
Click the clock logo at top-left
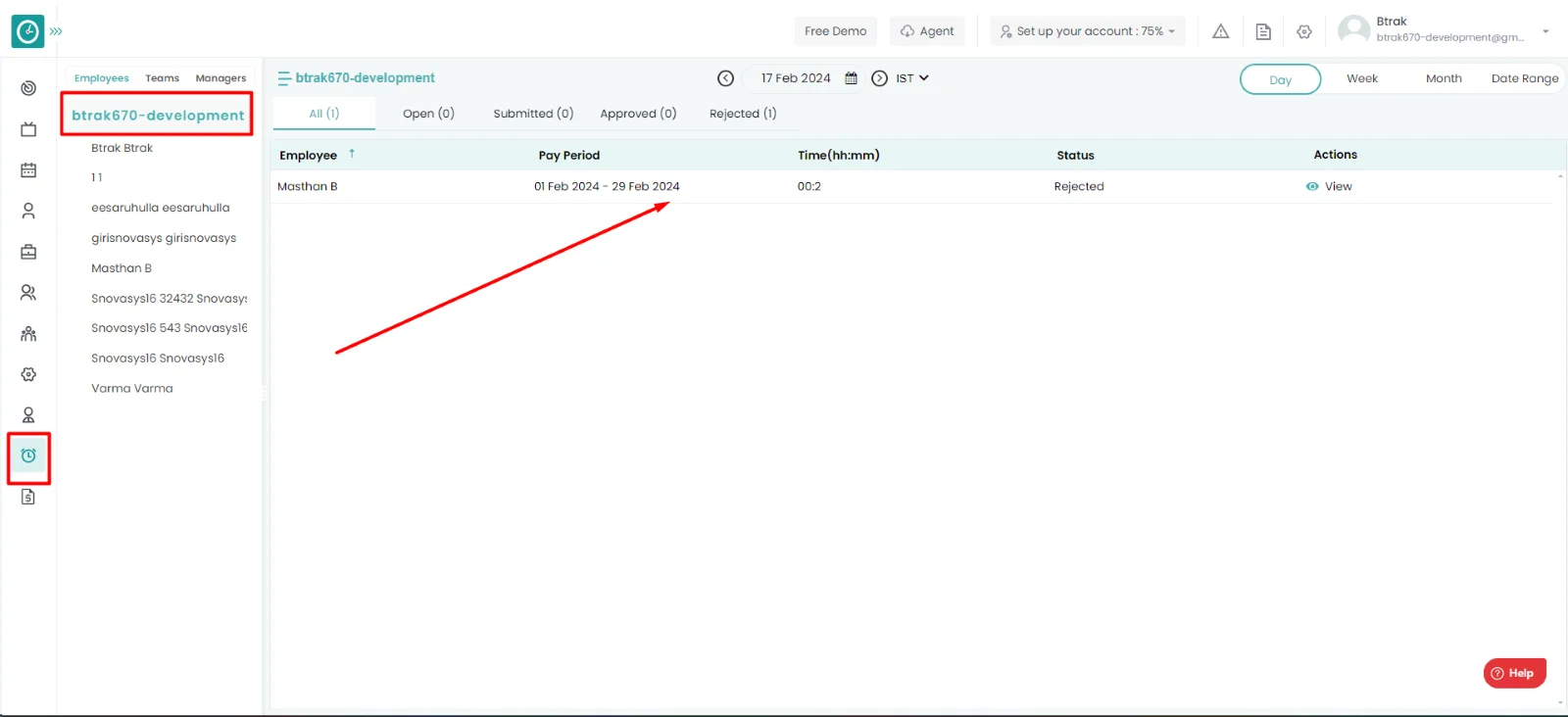click(x=27, y=31)
